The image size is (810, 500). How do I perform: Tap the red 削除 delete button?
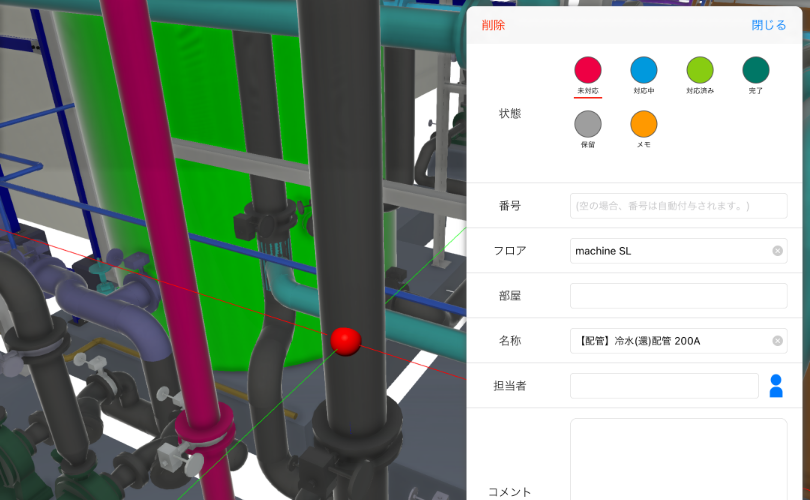(493, 25)
